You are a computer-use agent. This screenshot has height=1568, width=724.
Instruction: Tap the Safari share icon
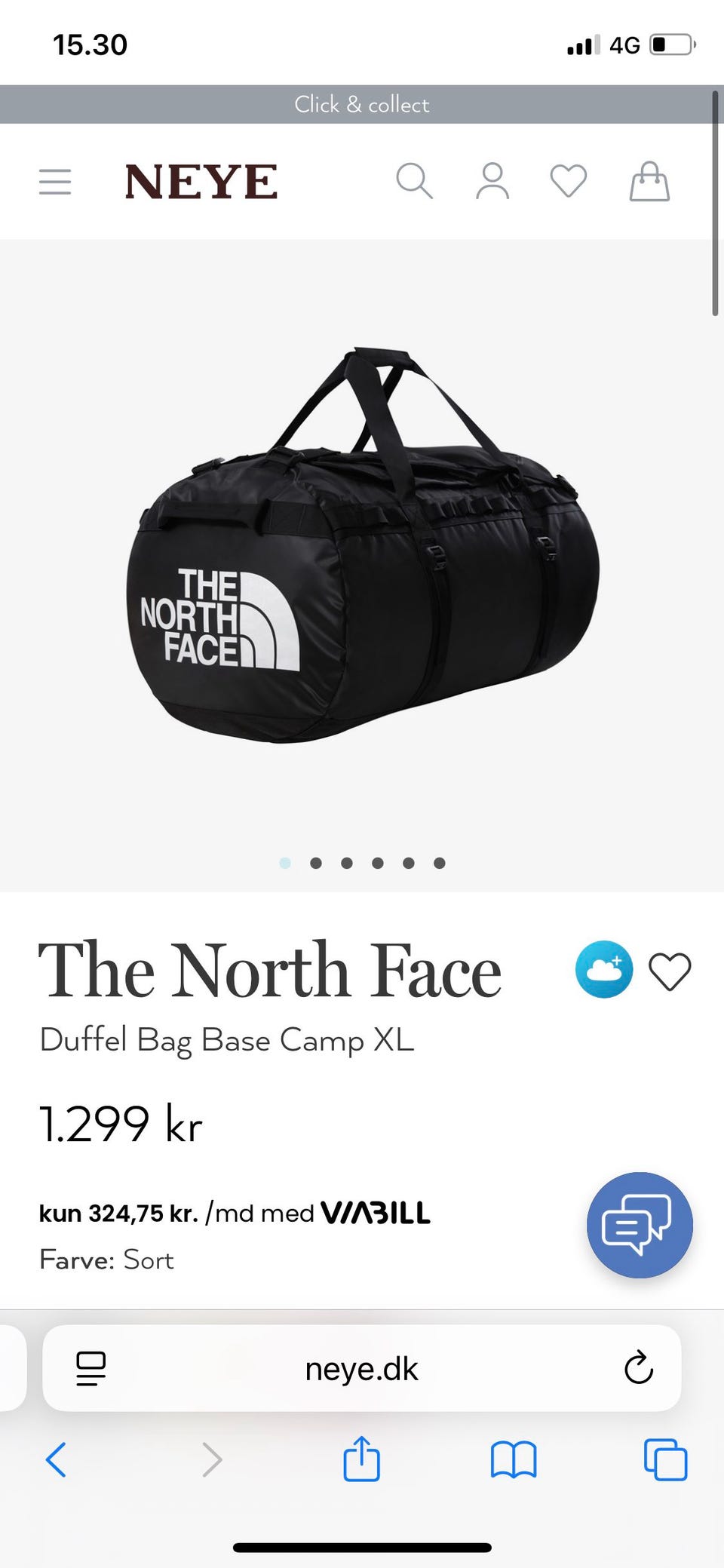click(361, 1459)
